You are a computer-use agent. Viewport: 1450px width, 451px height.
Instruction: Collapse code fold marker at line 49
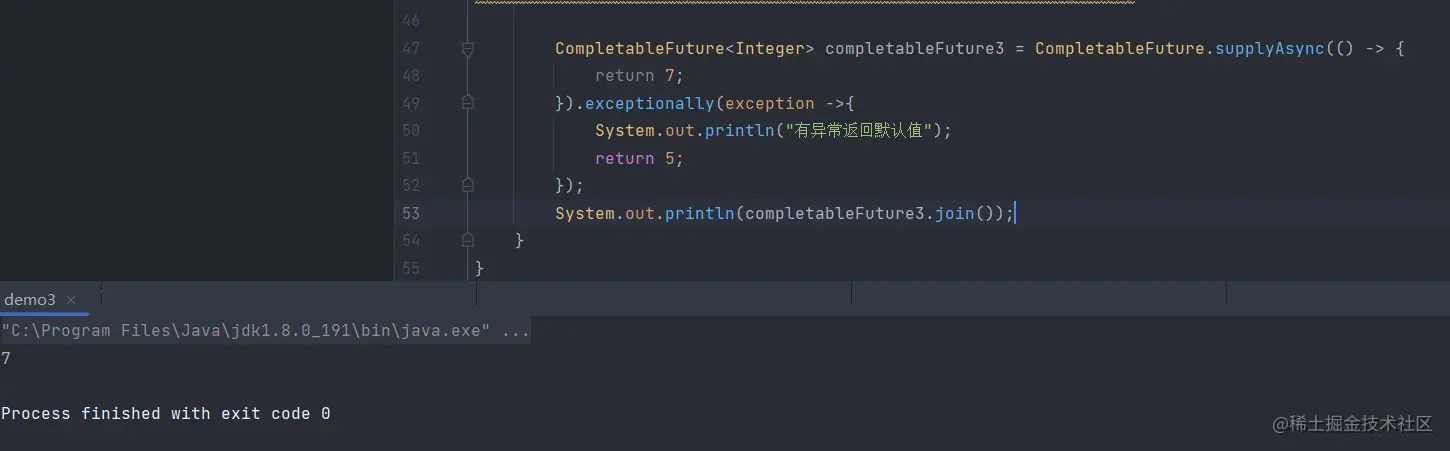coord(467,103)
